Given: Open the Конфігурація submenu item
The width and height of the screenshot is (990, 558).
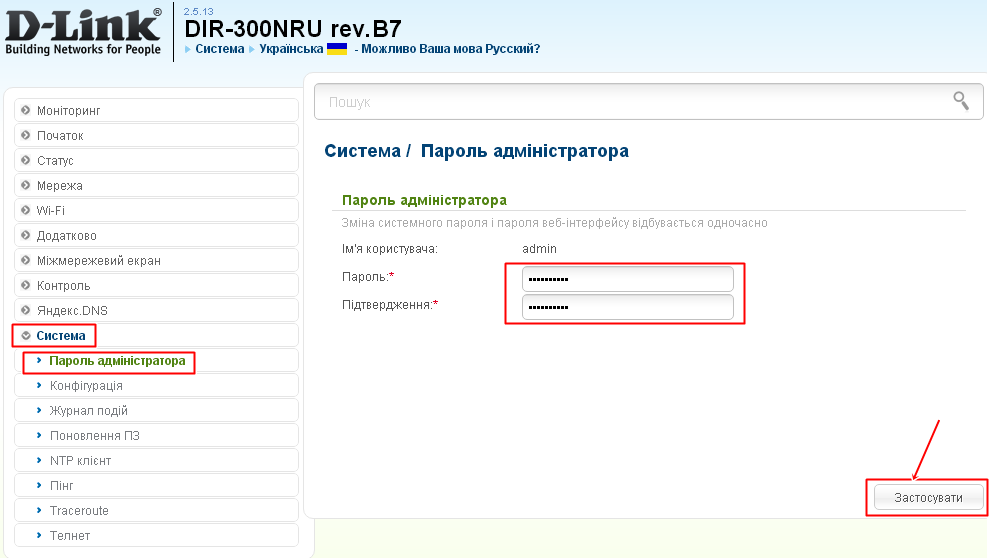Looking at the screenshot, I should (156, 385).
